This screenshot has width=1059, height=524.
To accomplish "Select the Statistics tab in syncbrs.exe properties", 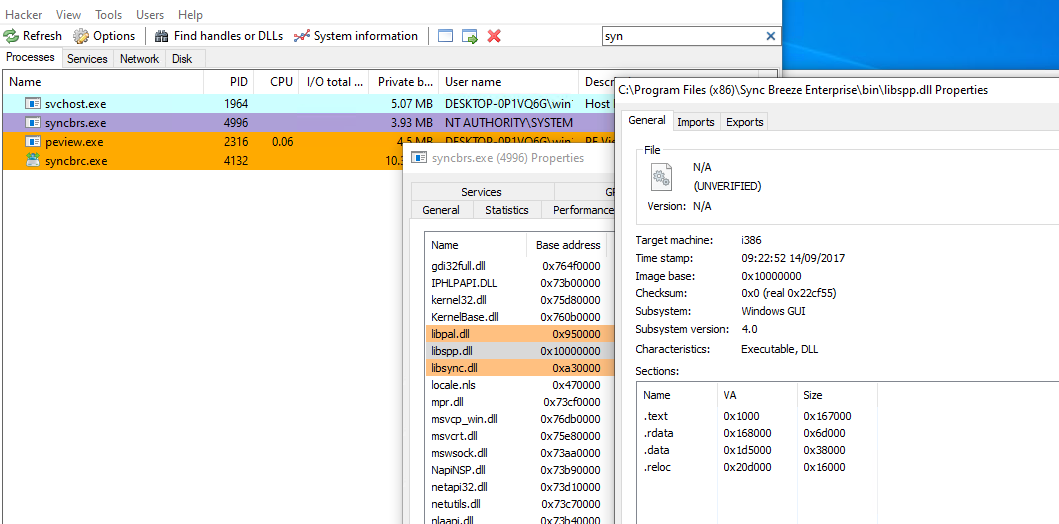I will 506,210.
